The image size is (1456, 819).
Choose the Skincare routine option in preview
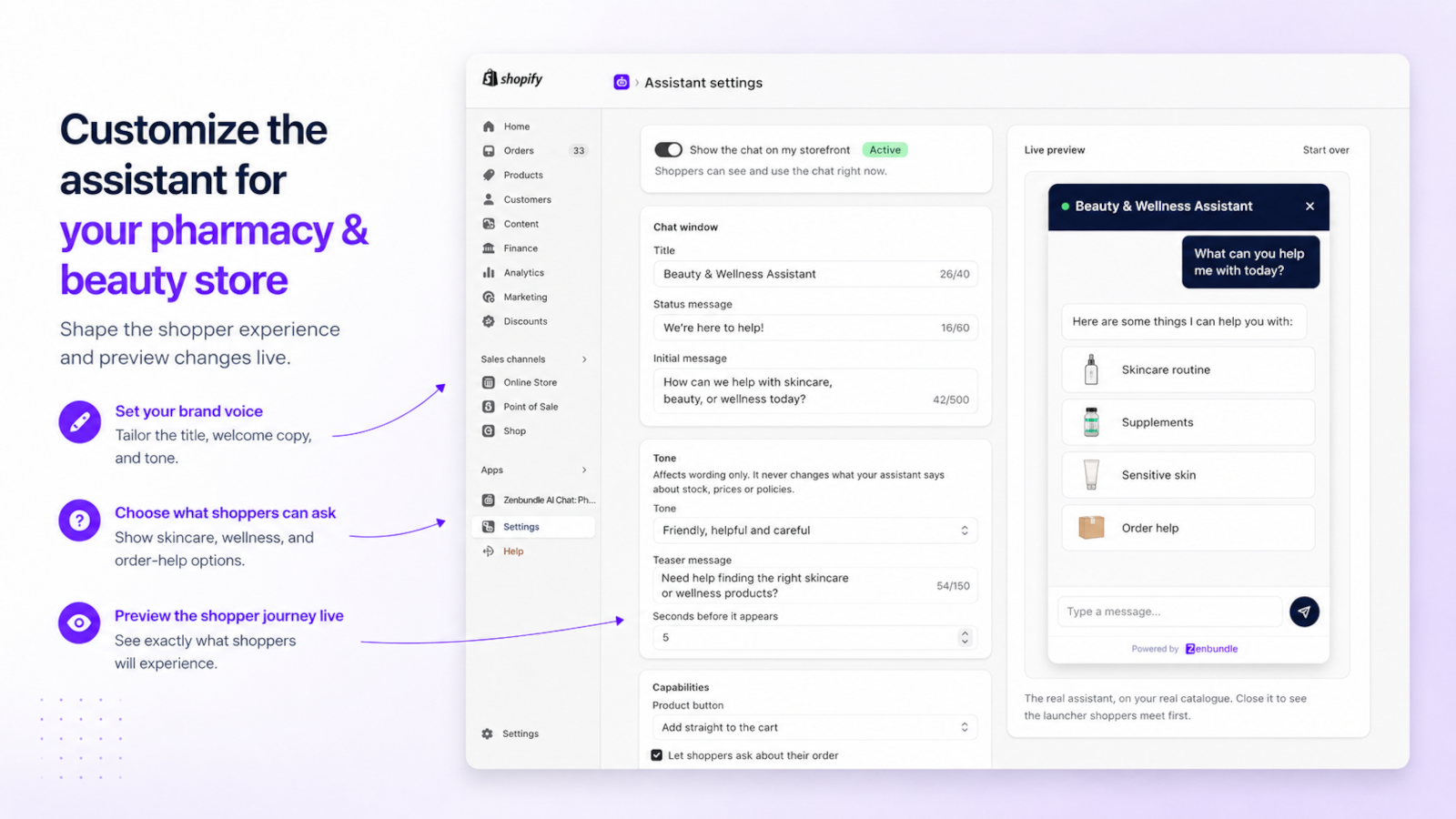[1188, 369]
